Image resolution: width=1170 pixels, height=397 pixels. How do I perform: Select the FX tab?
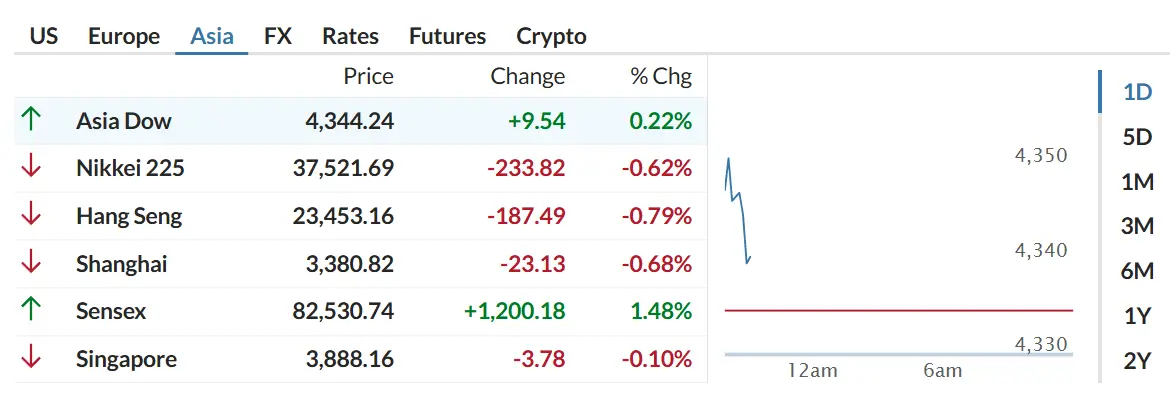tap(278, 36)
